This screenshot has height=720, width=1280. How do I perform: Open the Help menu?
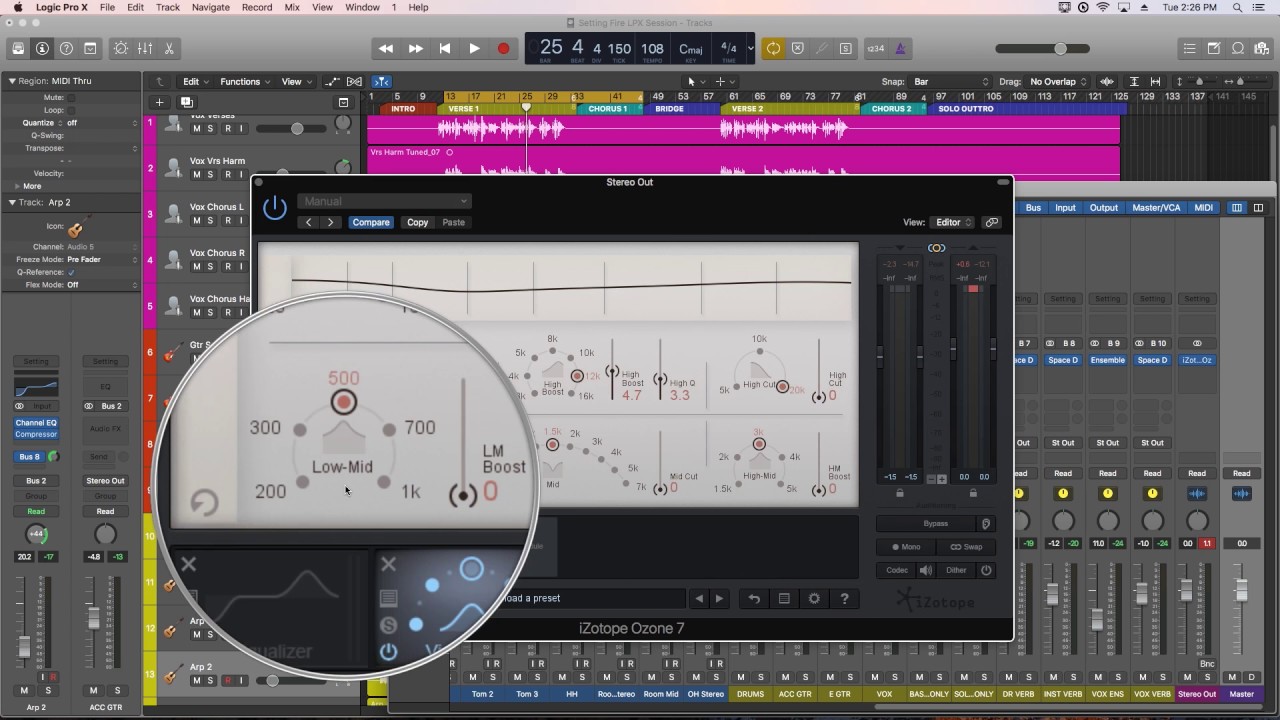coord(419,7)
